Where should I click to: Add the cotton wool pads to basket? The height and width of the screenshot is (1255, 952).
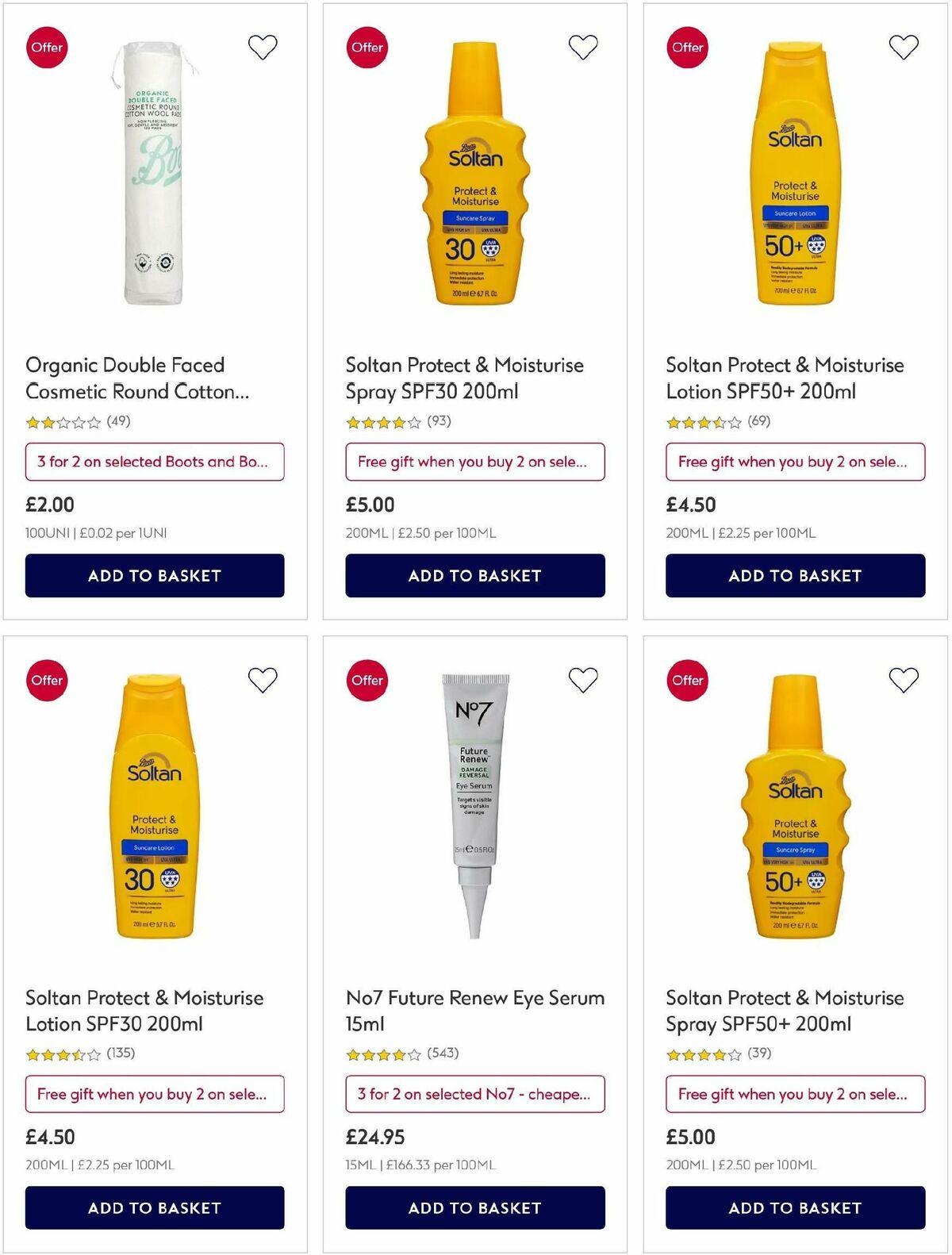coord(154,576)
